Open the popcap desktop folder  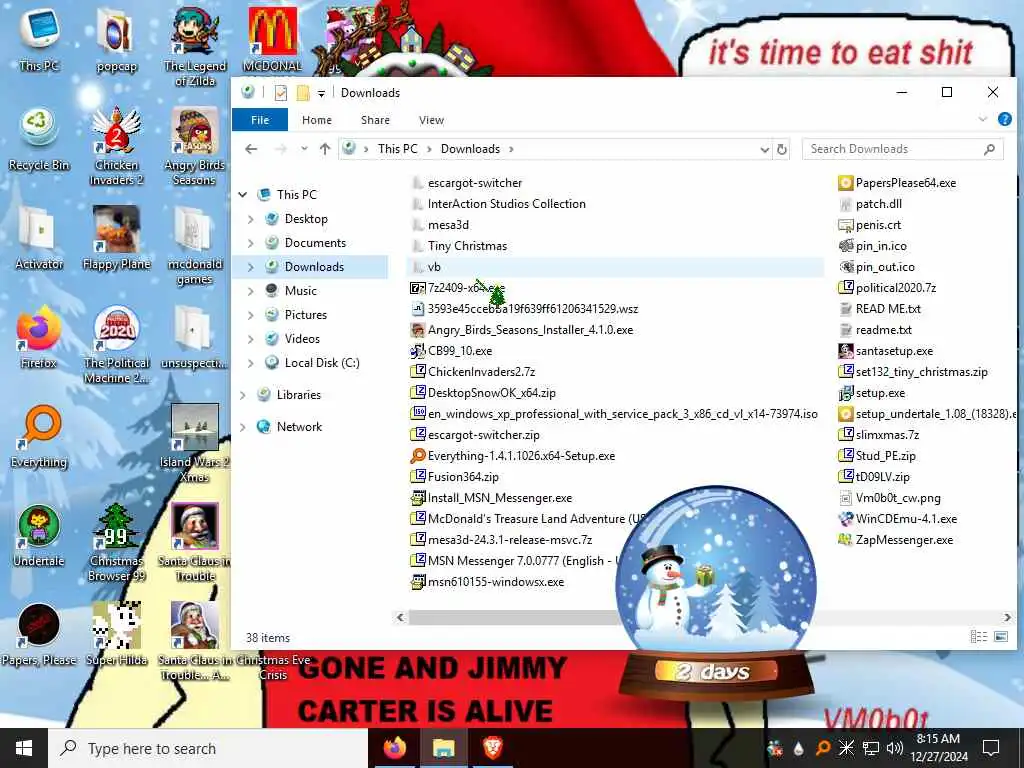click(116, 39)
